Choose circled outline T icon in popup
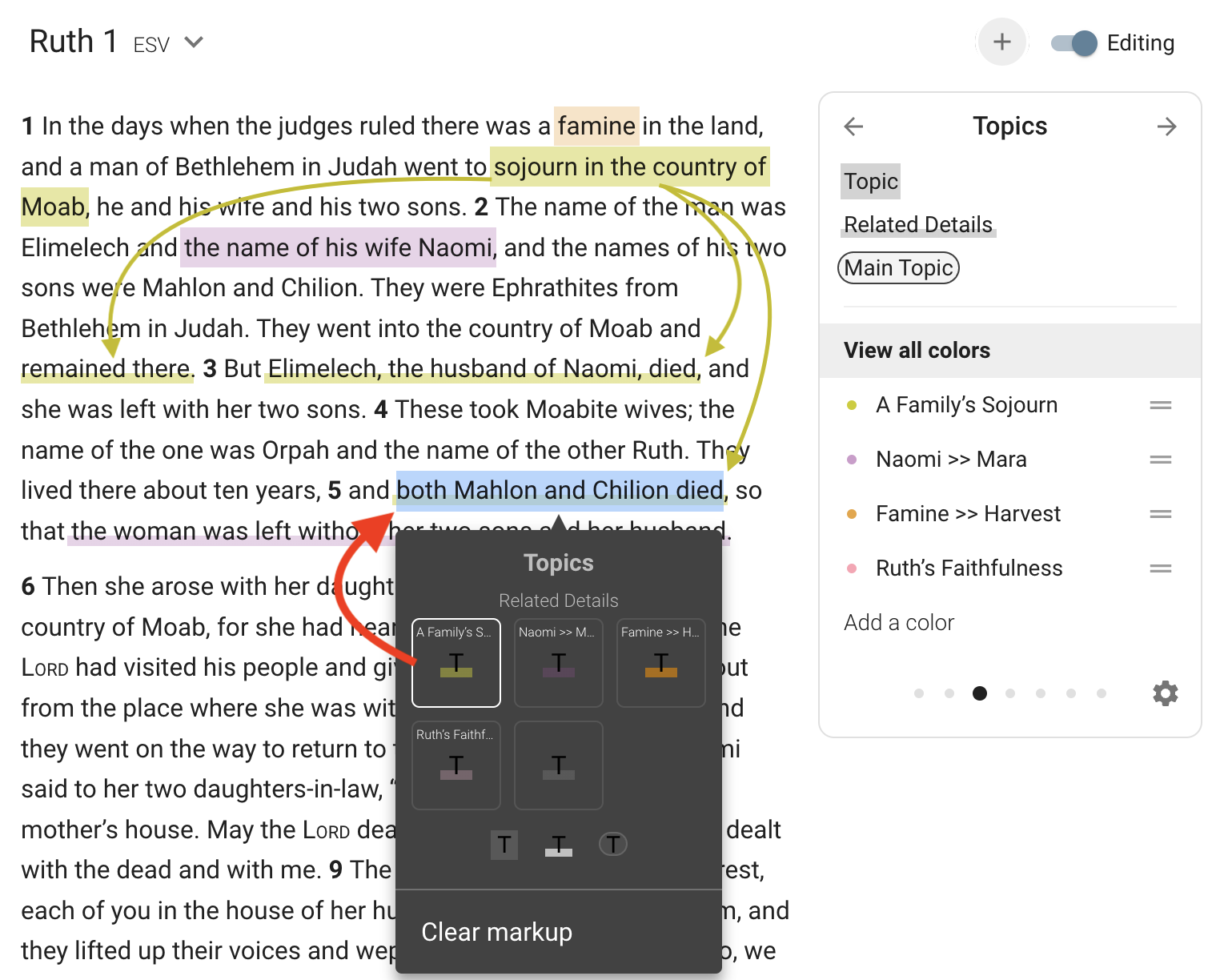The width and height of the screenshot is (1220, 980). [x=613, y=844]
